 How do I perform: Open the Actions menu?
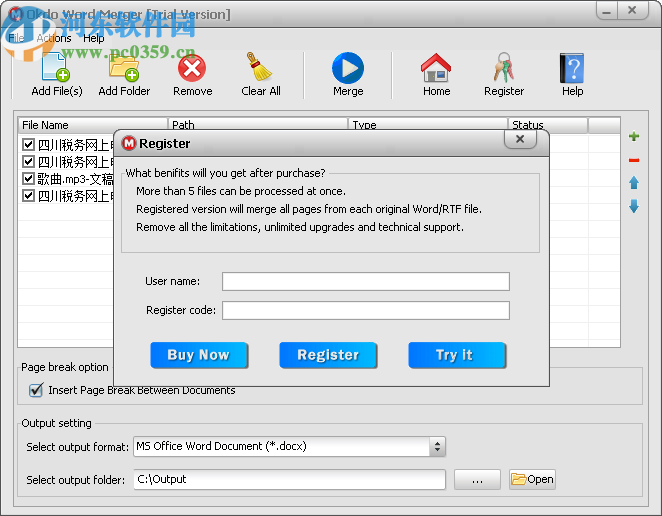tap(54, 38)
